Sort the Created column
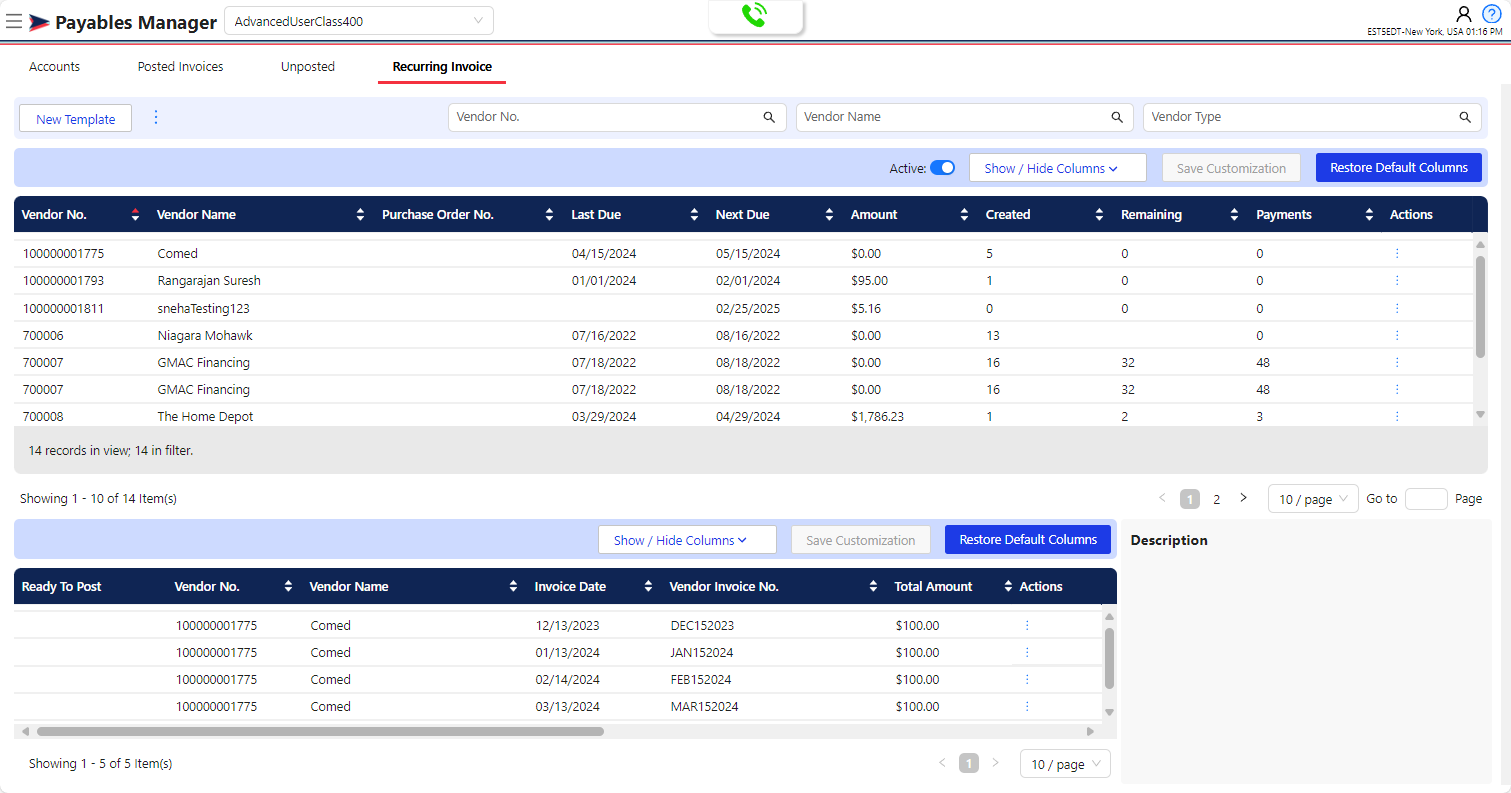The image size is (1511, 793). (x=1099, y=214)
